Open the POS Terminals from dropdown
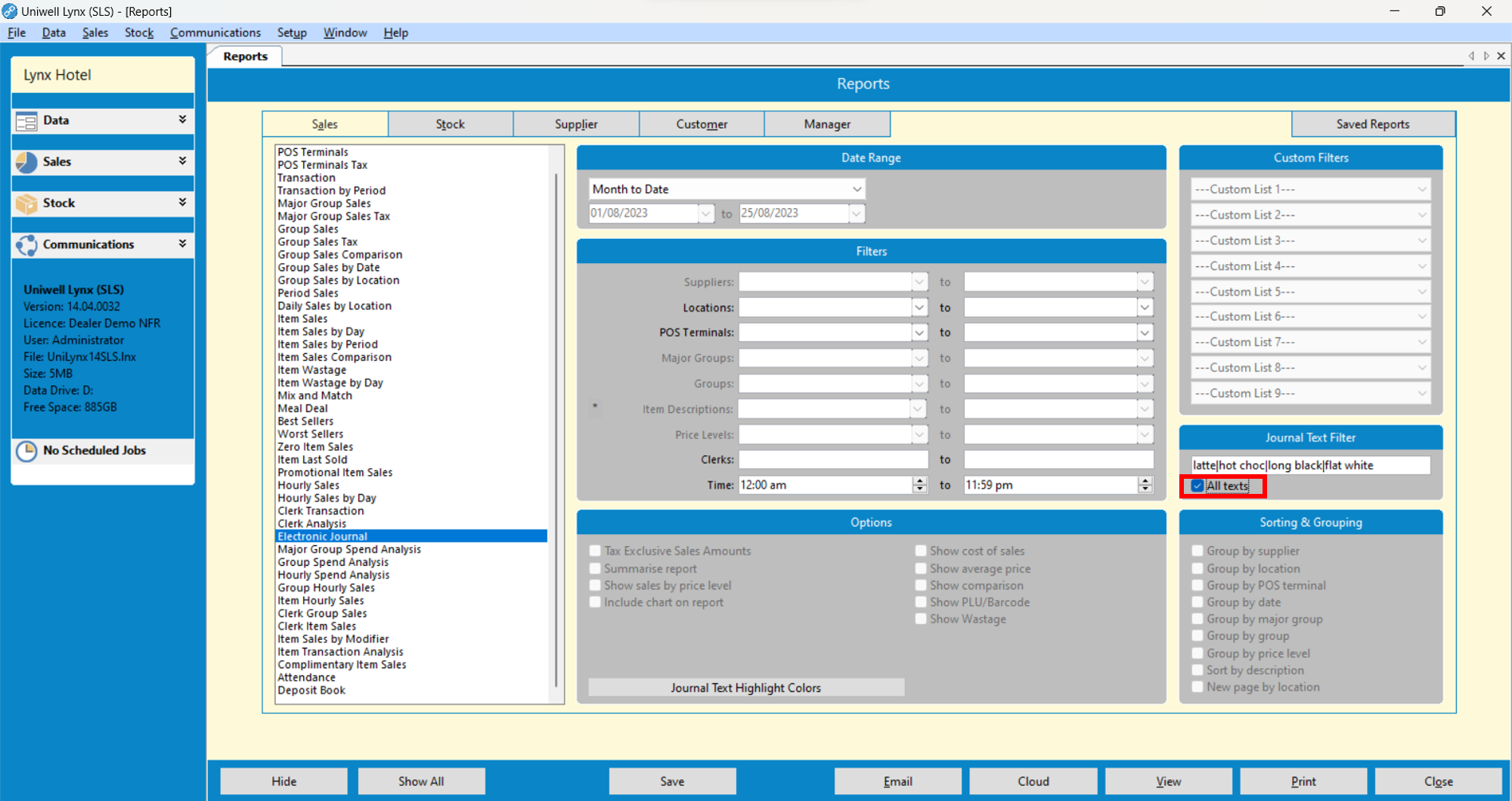Viewport: 1512px width, 801px height. coord(919,333)
